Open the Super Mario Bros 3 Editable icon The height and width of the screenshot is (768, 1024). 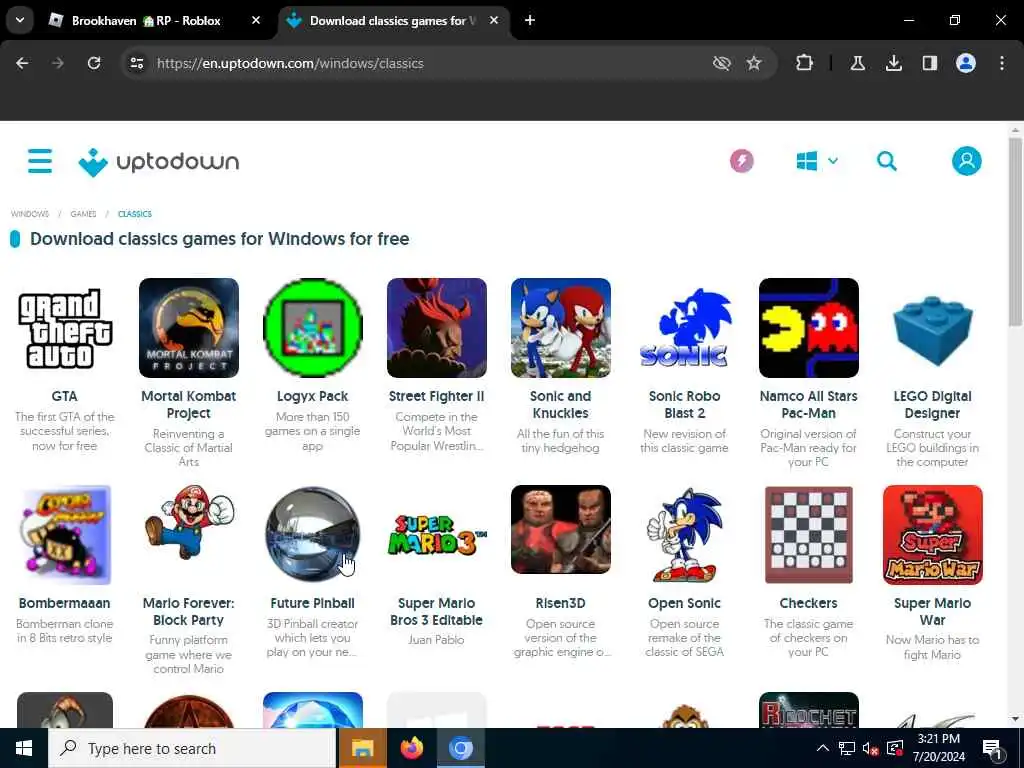coord(437,535)
